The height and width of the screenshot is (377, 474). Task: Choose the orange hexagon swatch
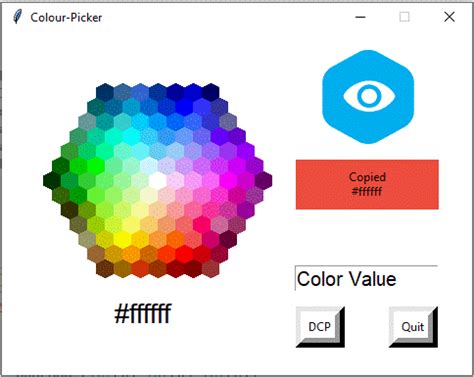tap(175, 239)
